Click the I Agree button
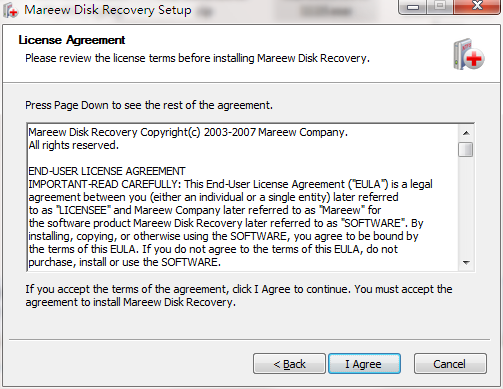503x389 pixels. (364, 364)
